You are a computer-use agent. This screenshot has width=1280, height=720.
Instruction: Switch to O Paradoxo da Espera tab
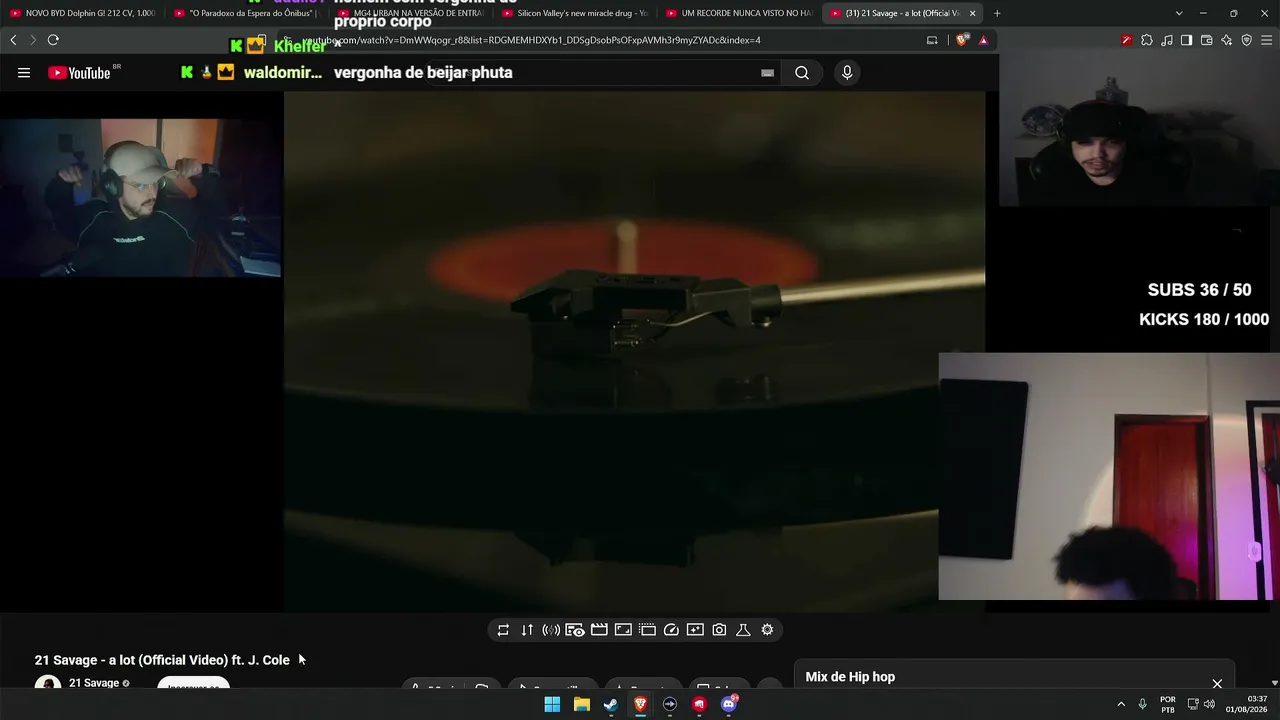point(246,13)
